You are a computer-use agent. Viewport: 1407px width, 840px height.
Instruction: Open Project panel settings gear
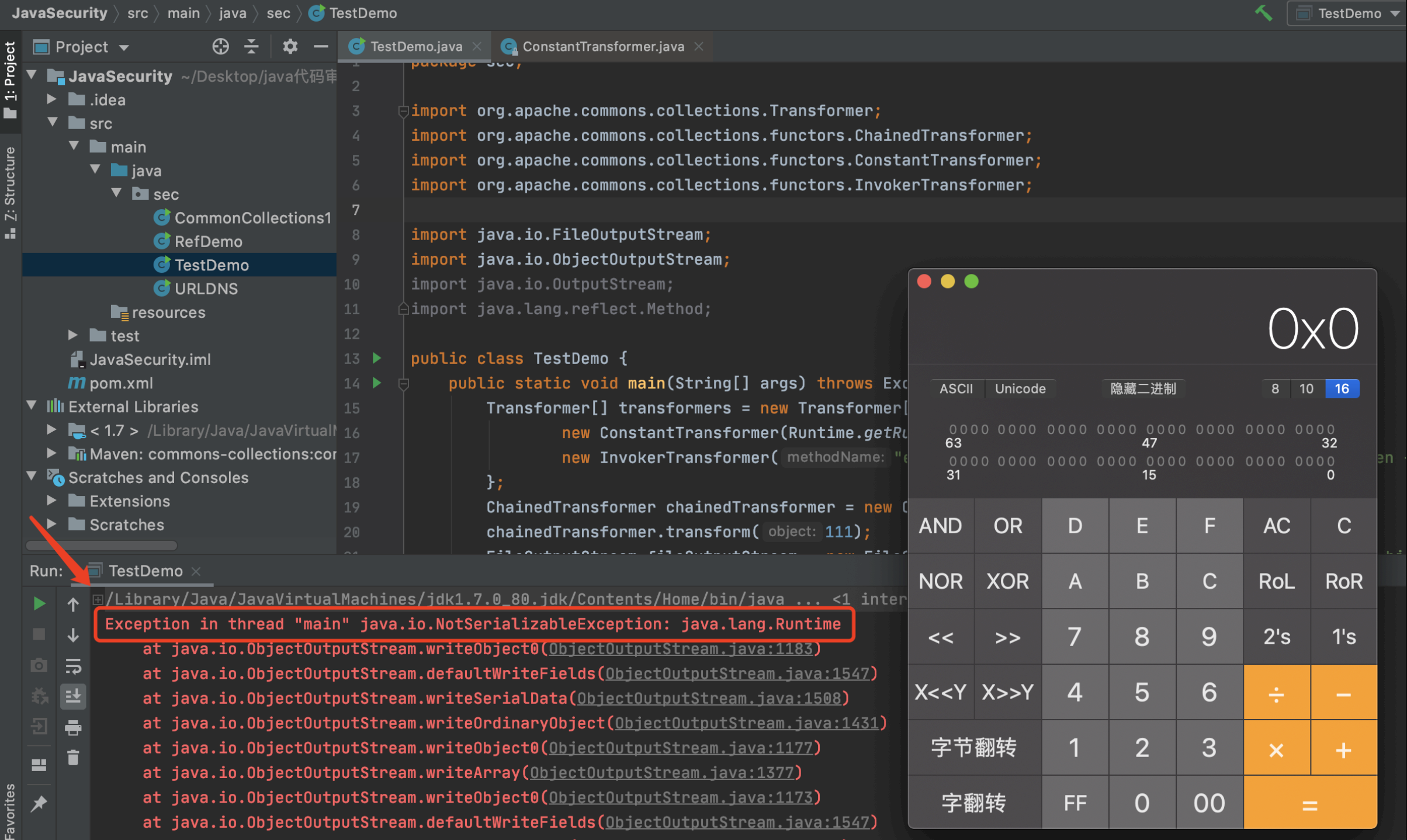pos(290,47)
